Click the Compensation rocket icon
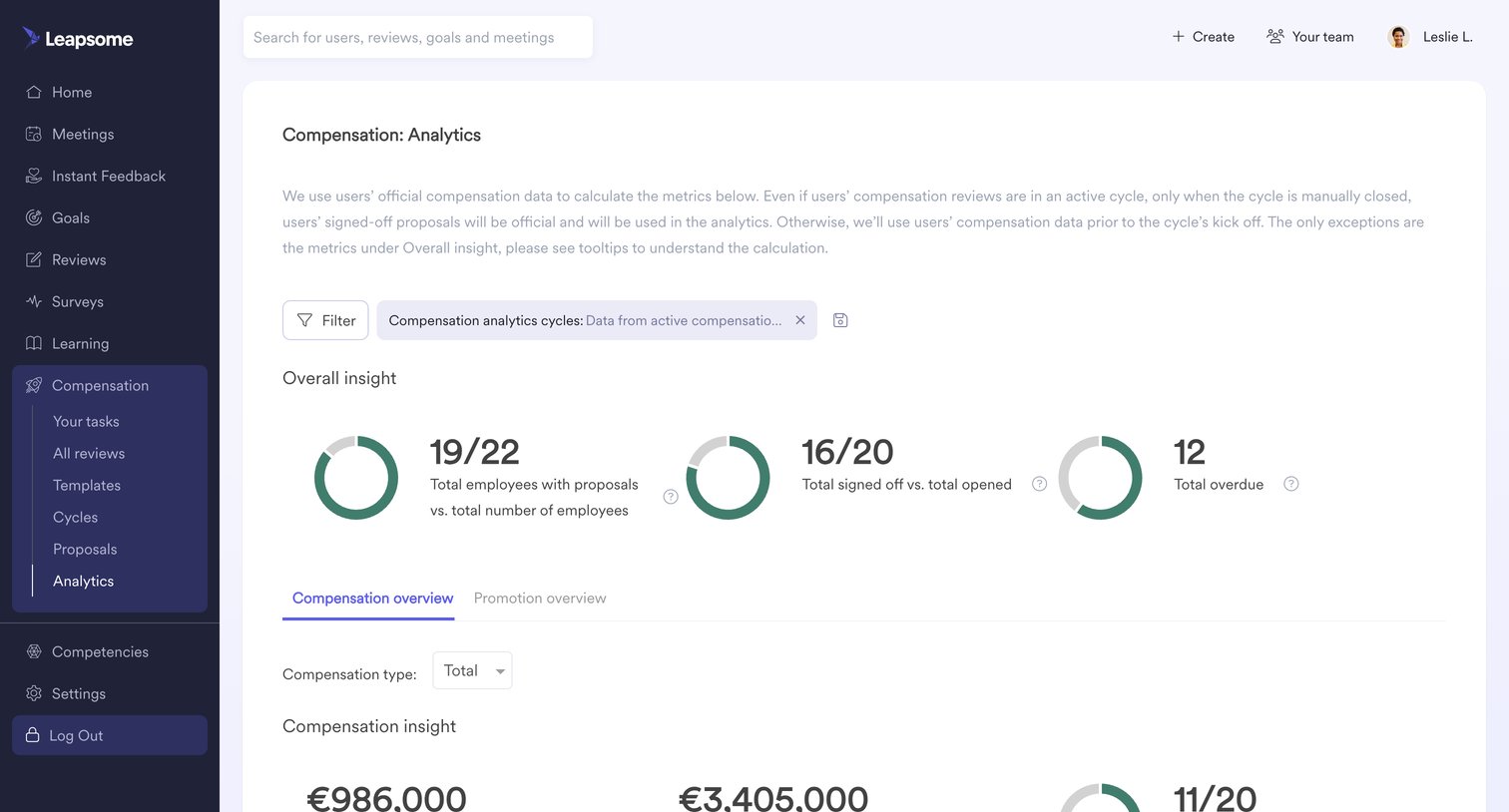Image resolution: width=1509 pixels, height=812 pixels. pos(34,385)
